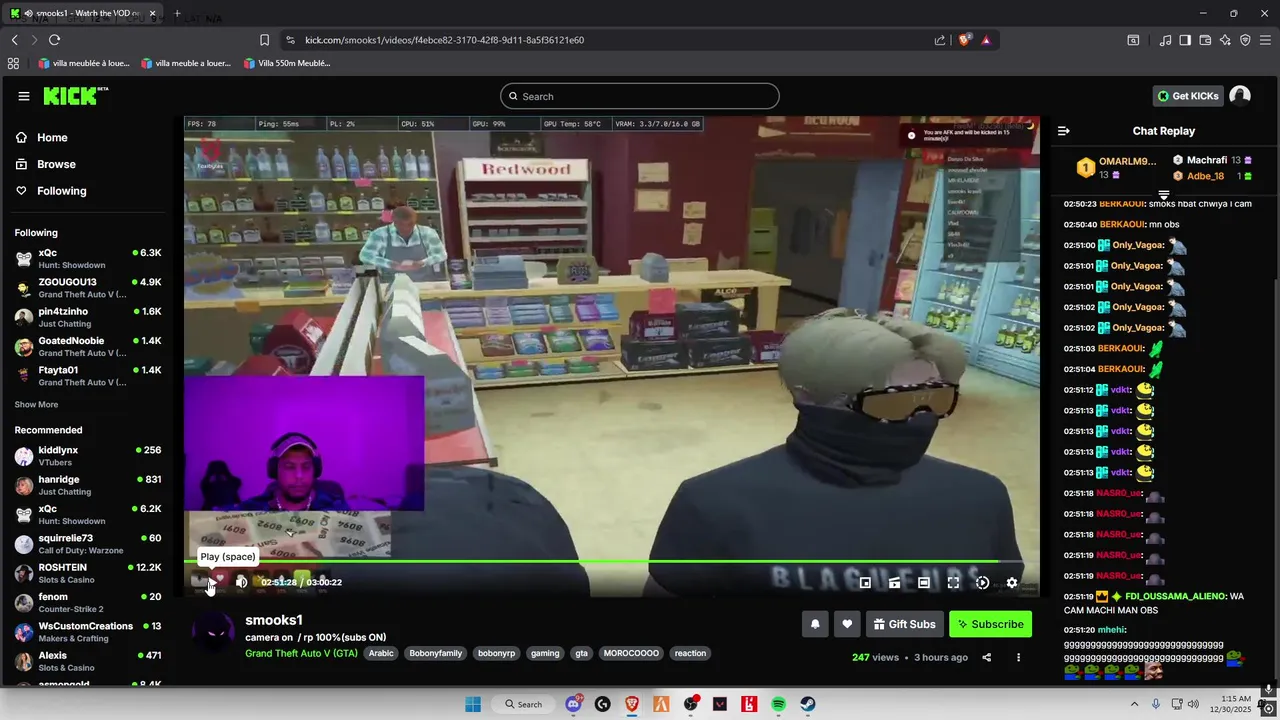Image resolution: width=1280 pixels, height=720 pixels.
Task: Open xQc channel under Following
Action: pos(88,259)
